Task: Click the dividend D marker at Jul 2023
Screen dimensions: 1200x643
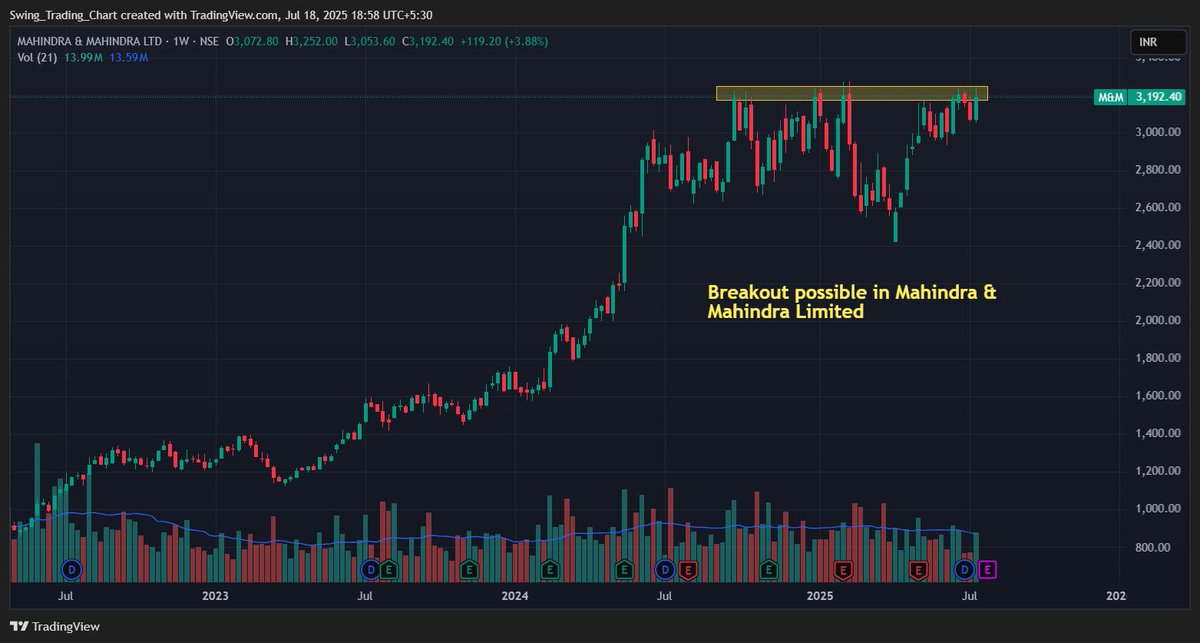Action: [370, 569]
